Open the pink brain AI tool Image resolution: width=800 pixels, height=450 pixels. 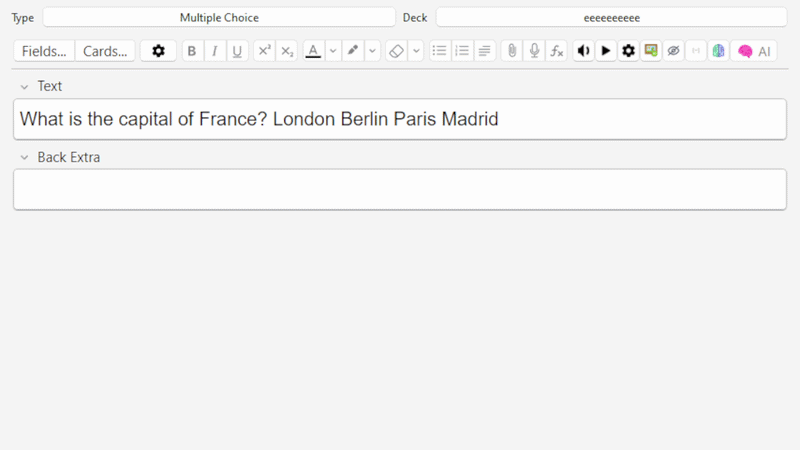(x=754, y=51)
